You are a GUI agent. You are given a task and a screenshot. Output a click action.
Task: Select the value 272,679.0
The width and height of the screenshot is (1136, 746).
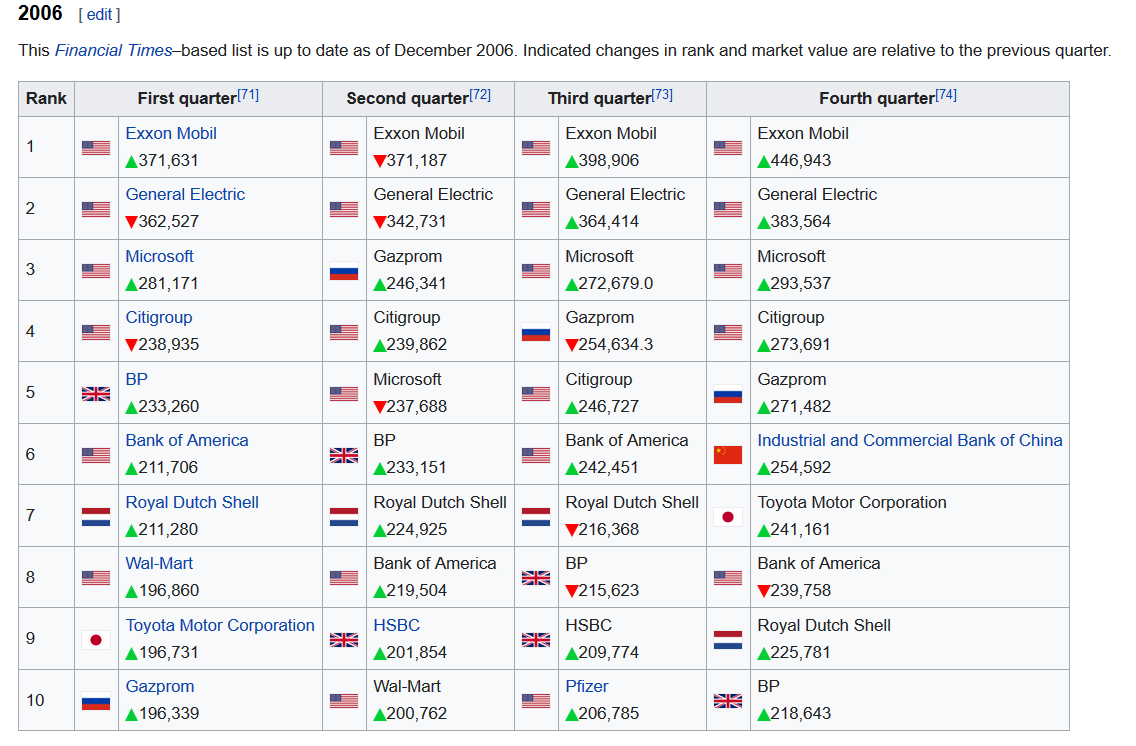(x=615, y=284)
